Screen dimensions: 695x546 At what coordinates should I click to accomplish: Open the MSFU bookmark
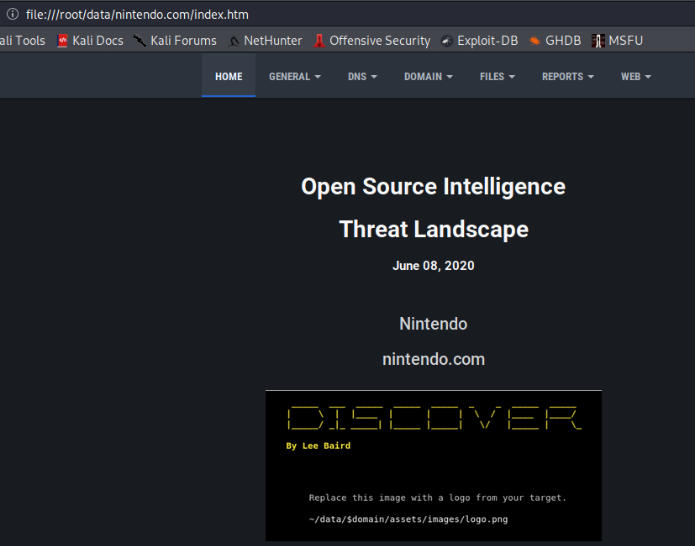coord(617,41)
